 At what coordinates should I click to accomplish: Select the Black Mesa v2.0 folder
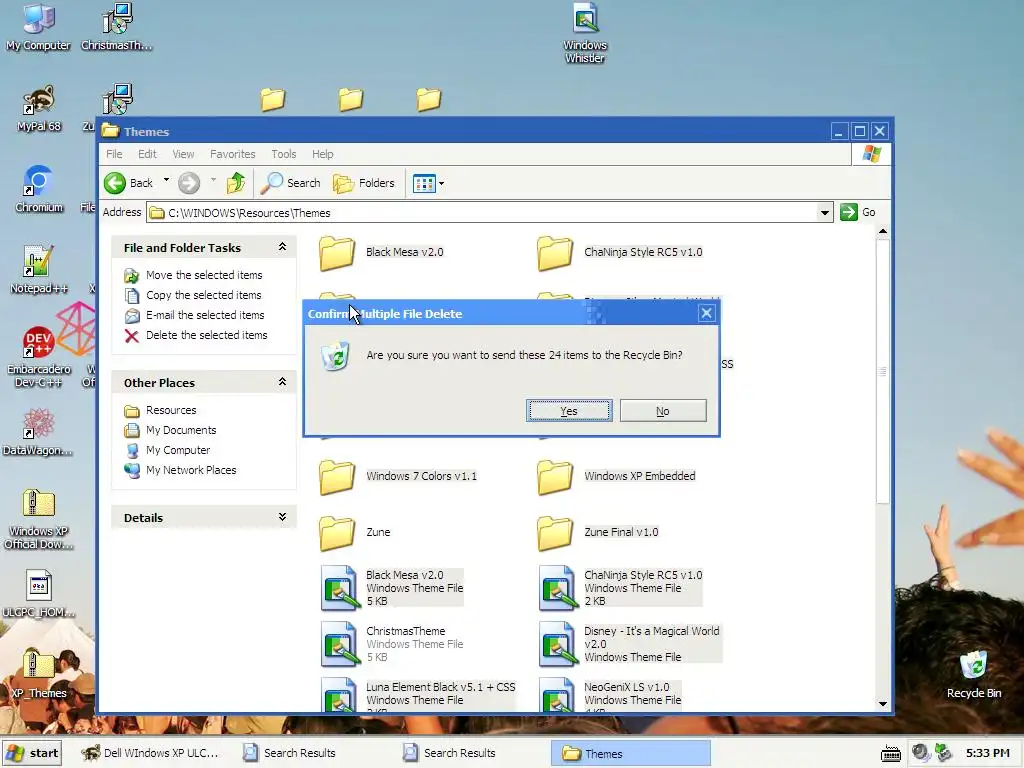[381, 252]
